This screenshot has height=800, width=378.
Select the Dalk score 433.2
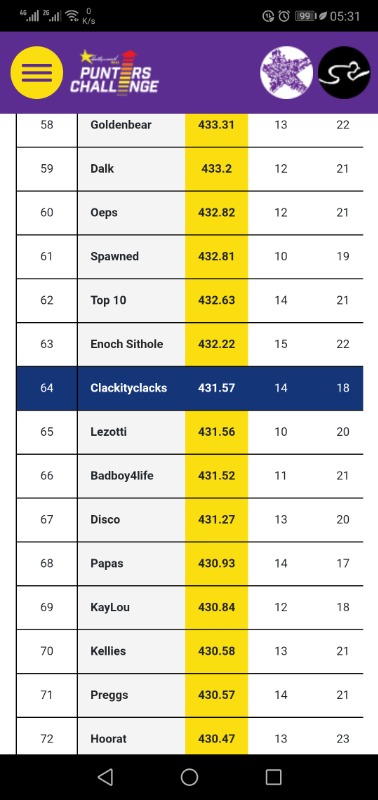tap(216, 169)
